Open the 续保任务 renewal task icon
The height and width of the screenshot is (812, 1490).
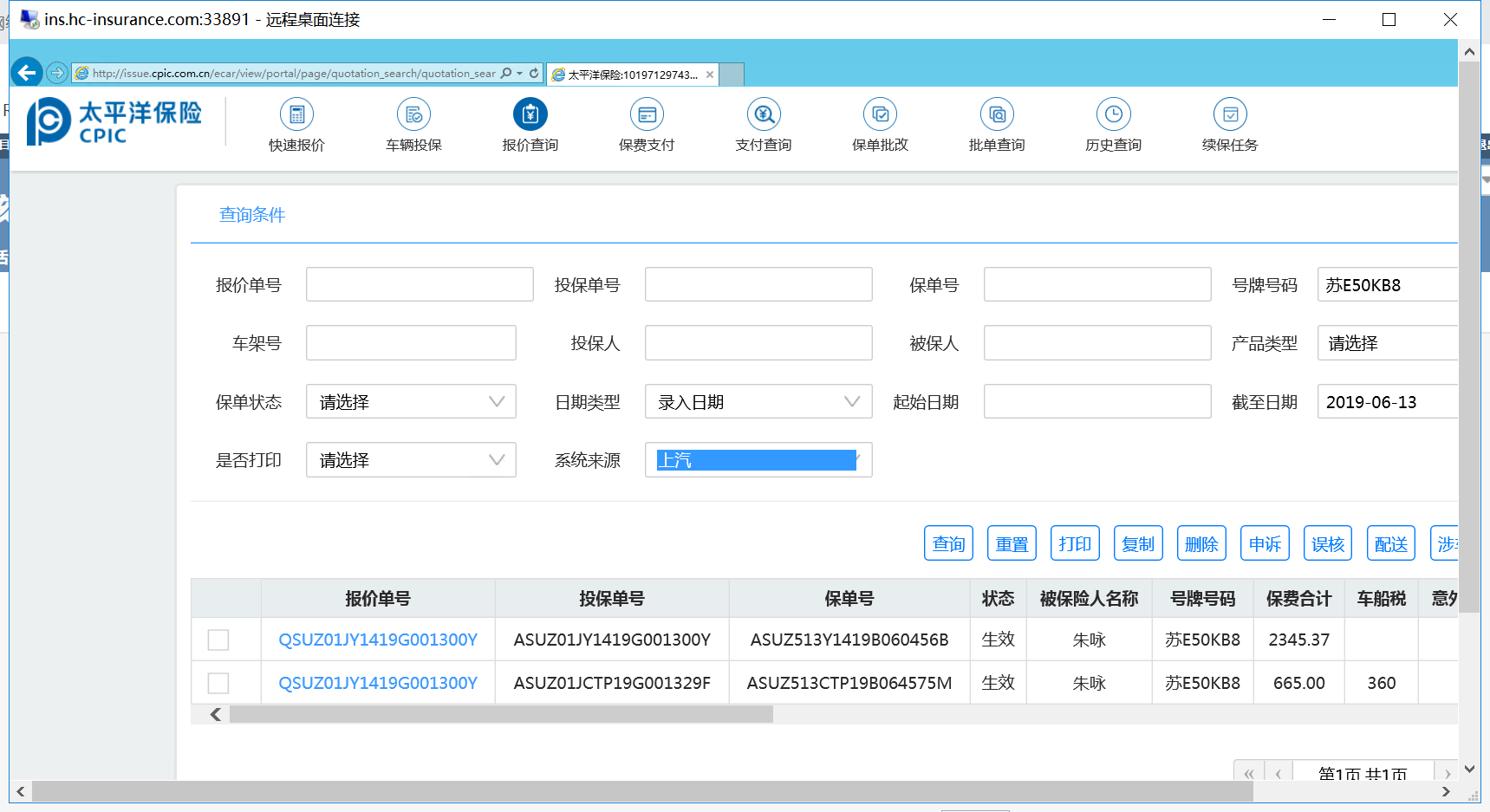tap(1229, 114)
